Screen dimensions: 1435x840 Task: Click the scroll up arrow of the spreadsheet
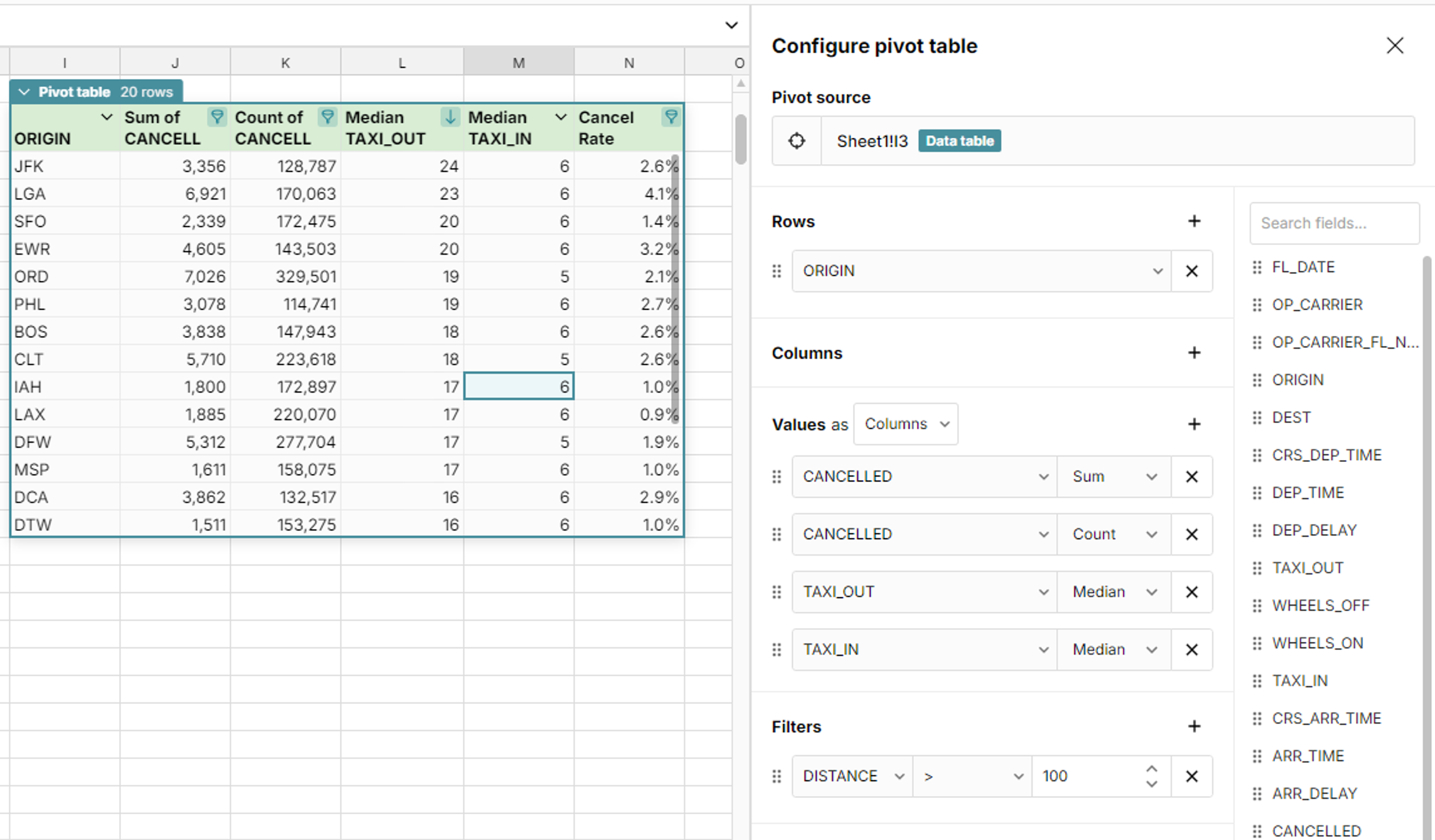coord(740,83)
